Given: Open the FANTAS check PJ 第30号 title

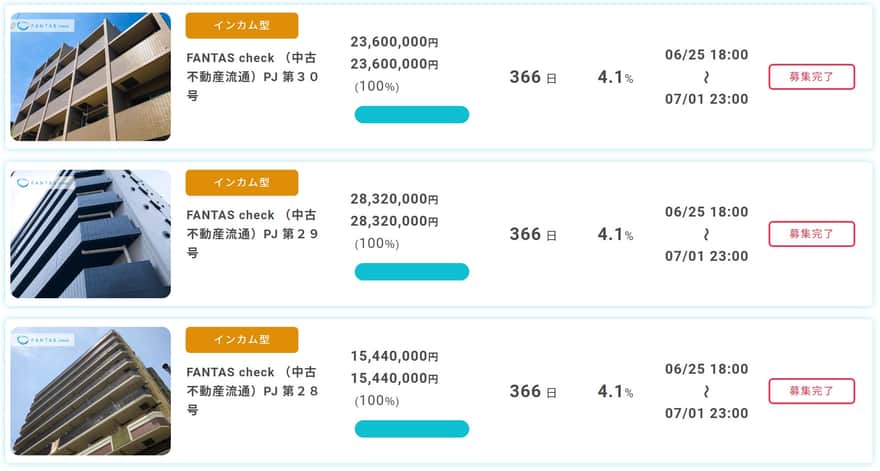Looking at the screenshot, I should [253, 76].
